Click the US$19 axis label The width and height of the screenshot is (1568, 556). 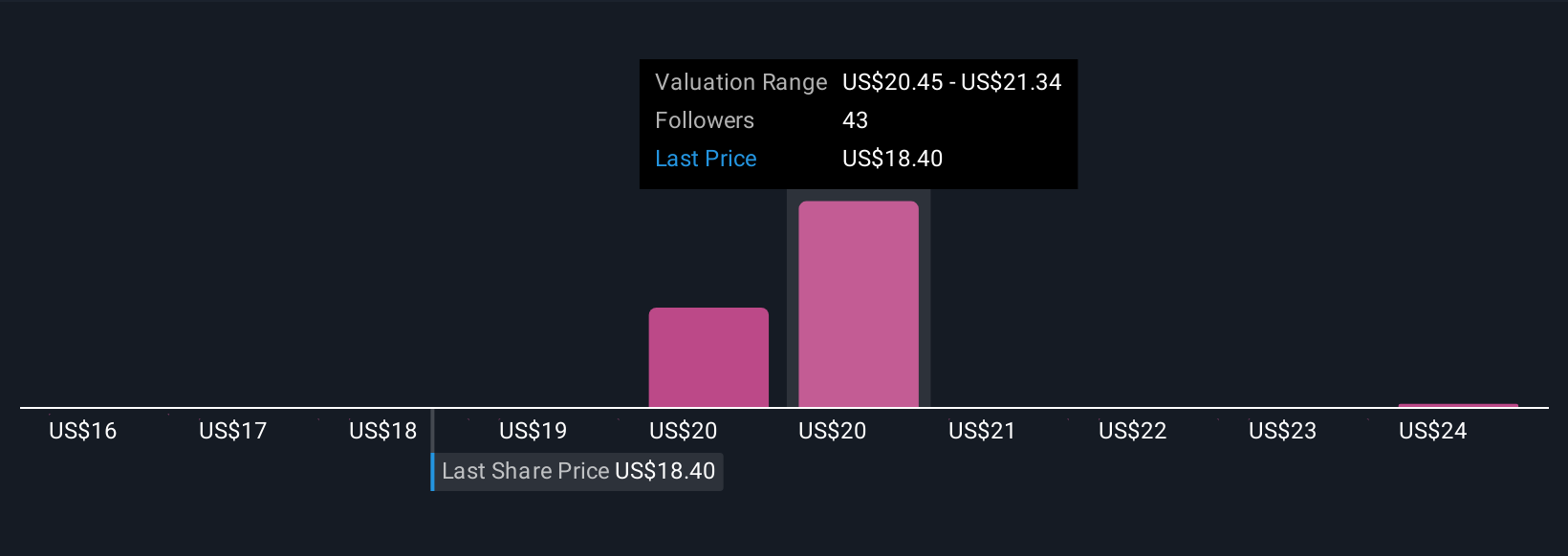533,431
